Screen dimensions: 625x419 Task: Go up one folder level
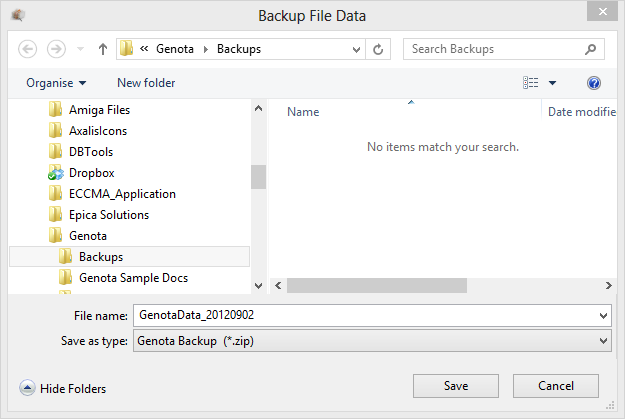[x=103, y=49]
